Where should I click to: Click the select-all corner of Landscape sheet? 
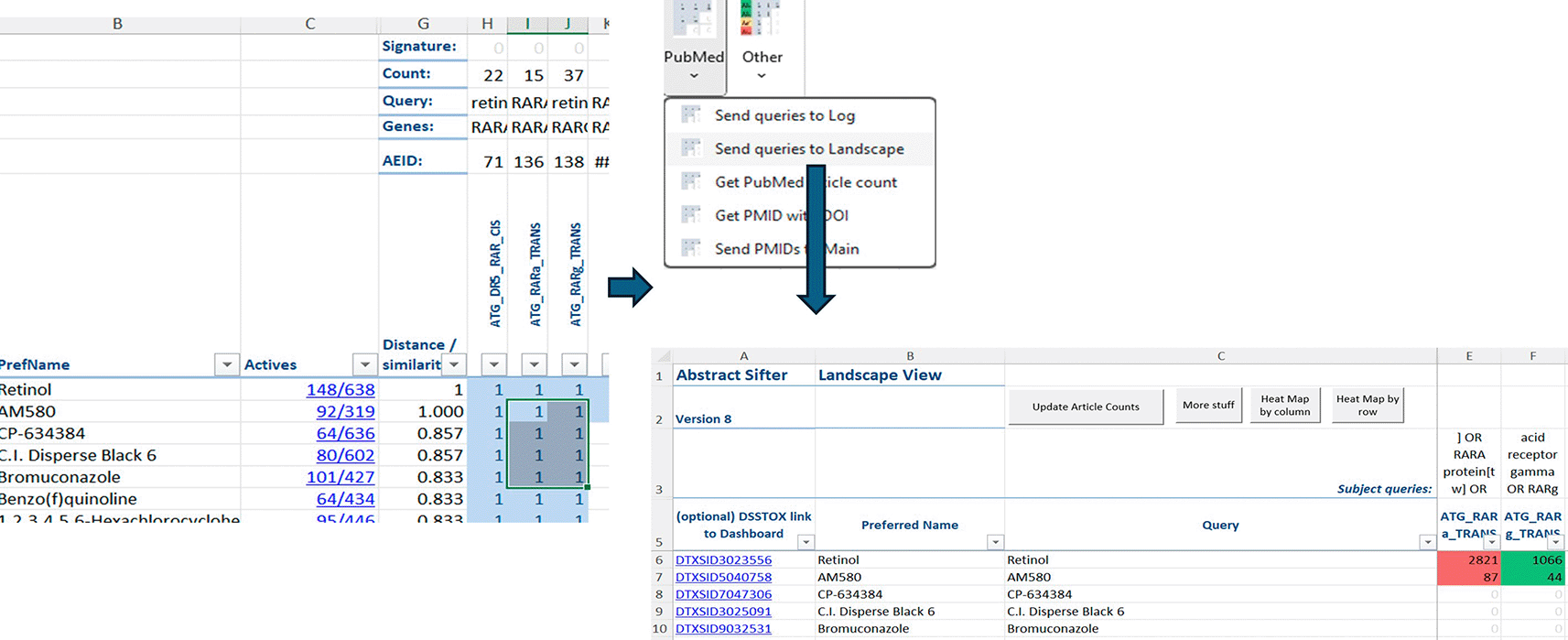662,356
